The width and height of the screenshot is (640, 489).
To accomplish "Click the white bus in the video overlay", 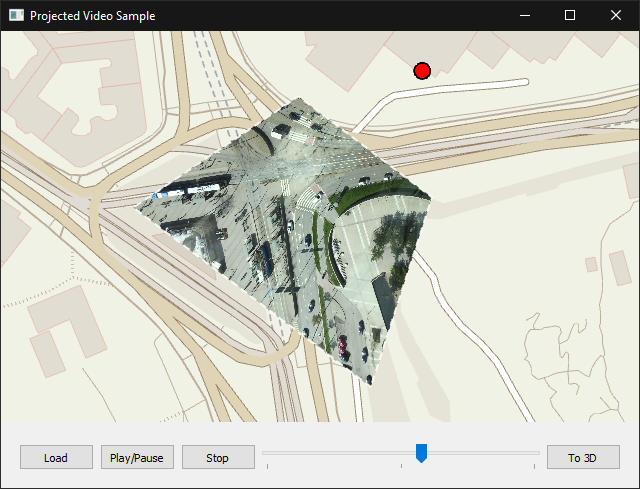I will click(190, 191).
